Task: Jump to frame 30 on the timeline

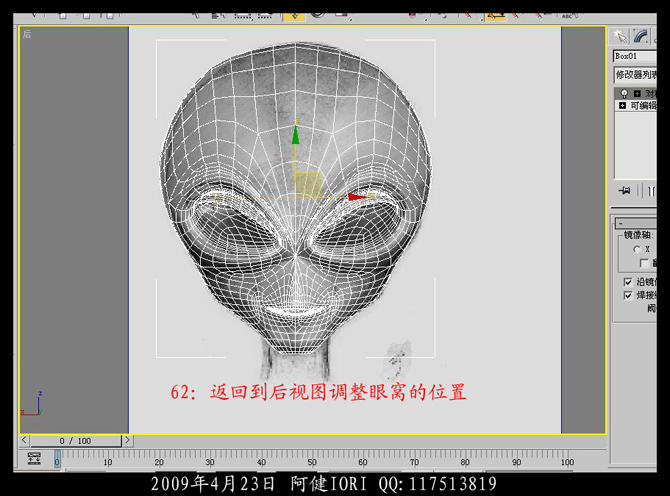Action: pyautogui.click(x=210, y=462)
